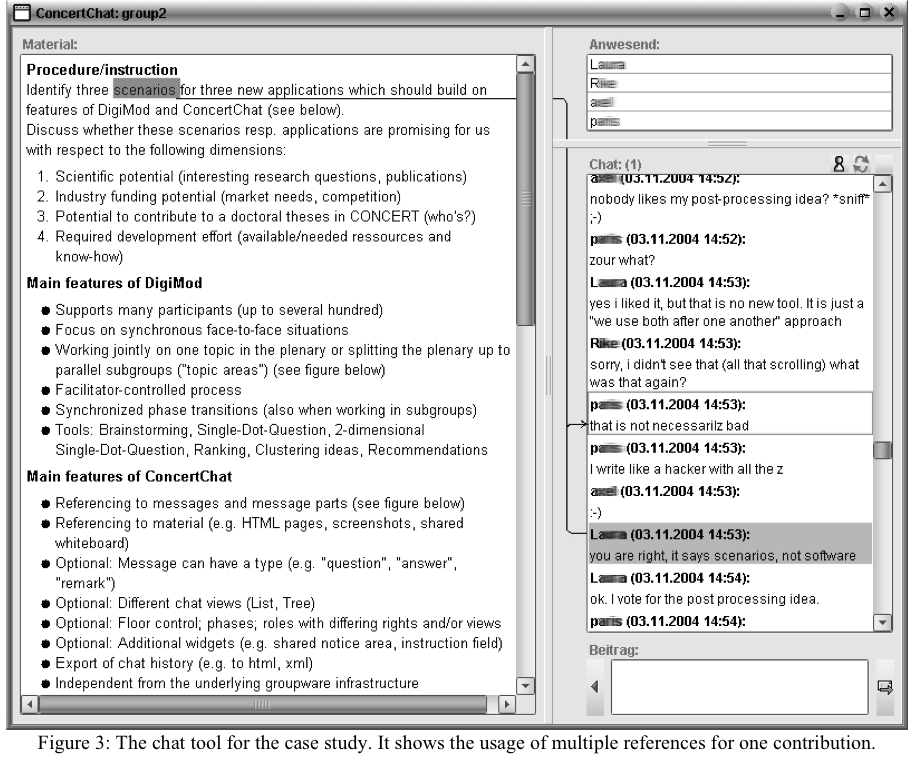Click the highlighted word "scenarios" in Material
Screen dimensions: 920x768
[146, 90]
